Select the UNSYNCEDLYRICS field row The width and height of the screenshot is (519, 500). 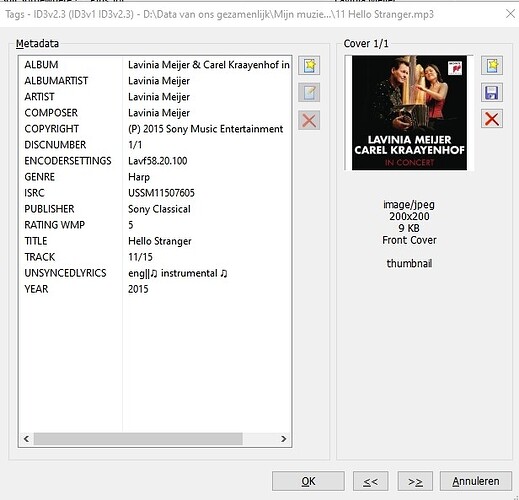tap(155, 273)
